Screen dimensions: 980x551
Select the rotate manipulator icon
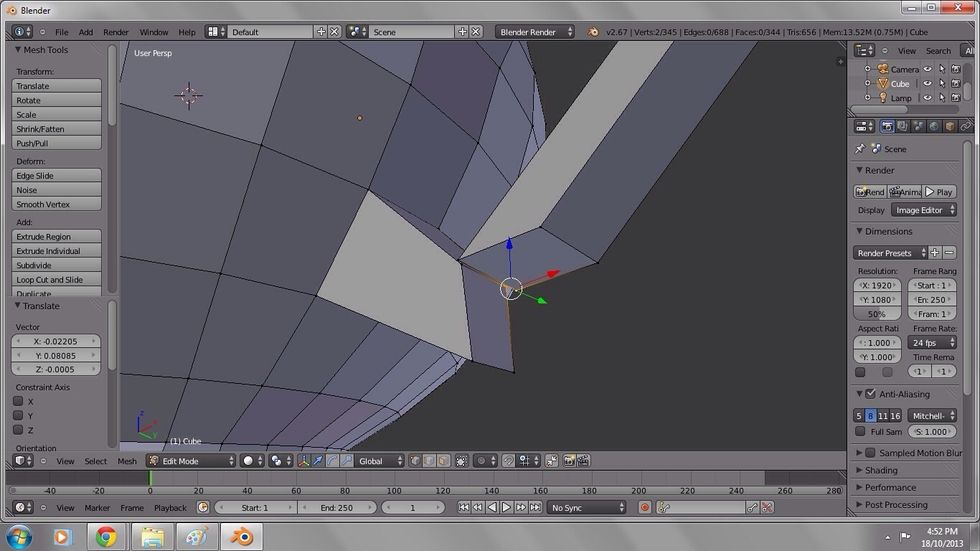(332, 460)
